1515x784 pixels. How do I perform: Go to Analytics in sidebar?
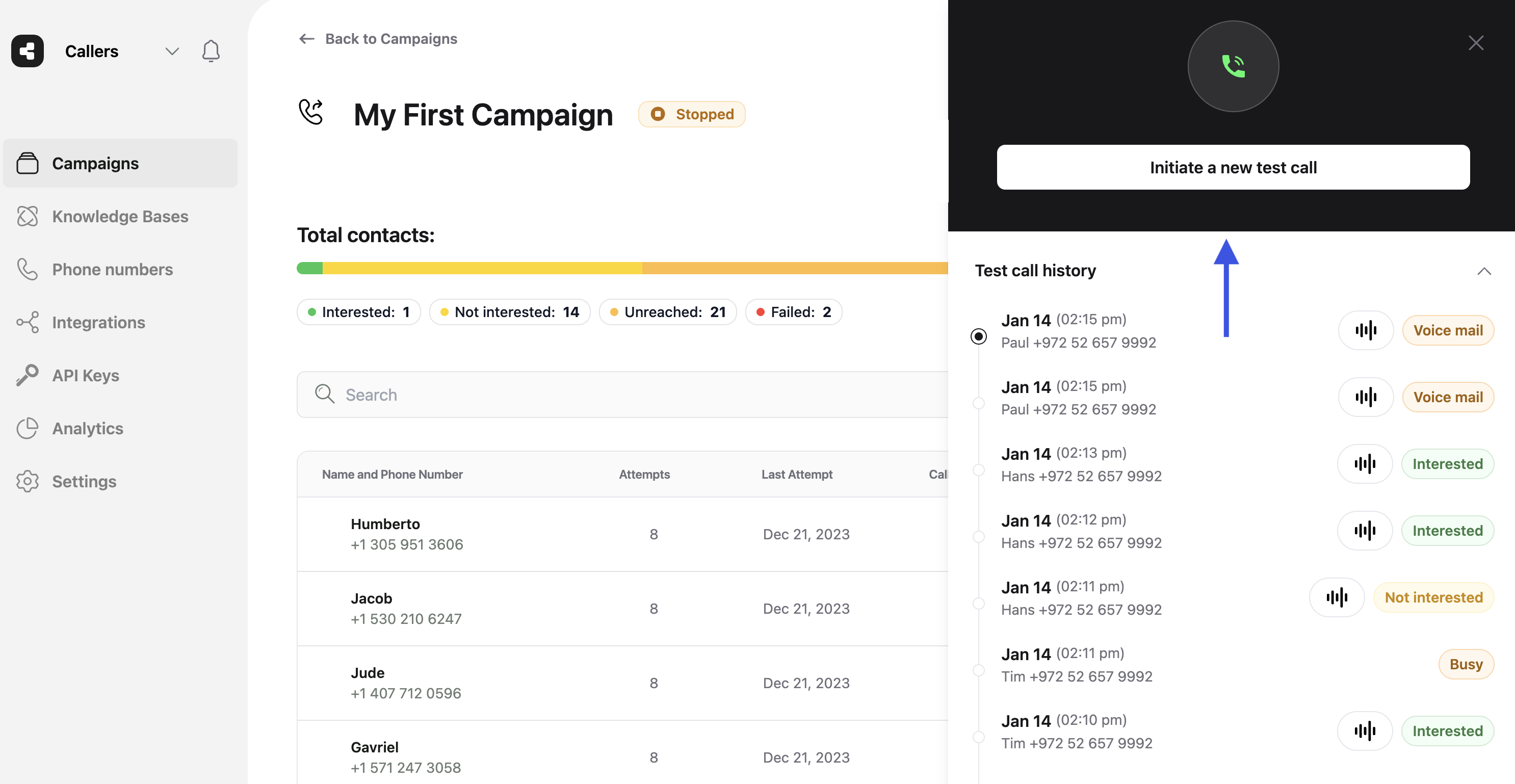pyautogui.click(x=88, y=428)
